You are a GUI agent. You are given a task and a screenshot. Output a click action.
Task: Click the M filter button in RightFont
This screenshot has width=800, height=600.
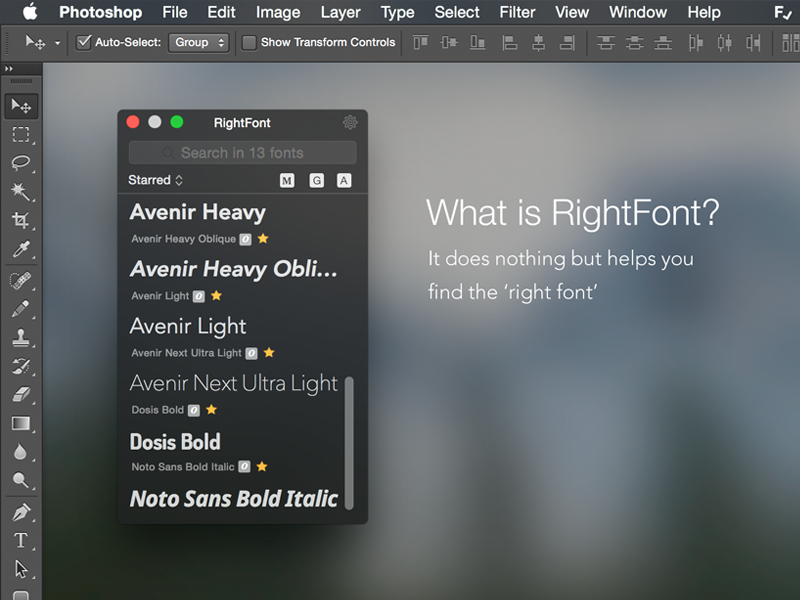[x=287, y=181]
